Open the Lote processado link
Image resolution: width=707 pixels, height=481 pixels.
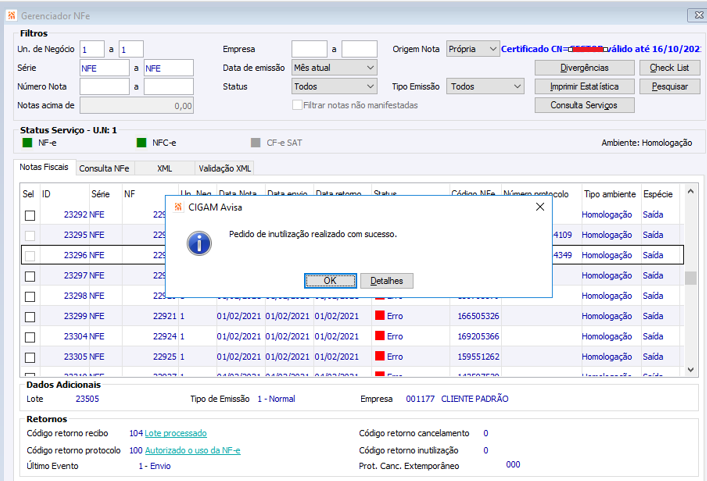tap(176, 434)
